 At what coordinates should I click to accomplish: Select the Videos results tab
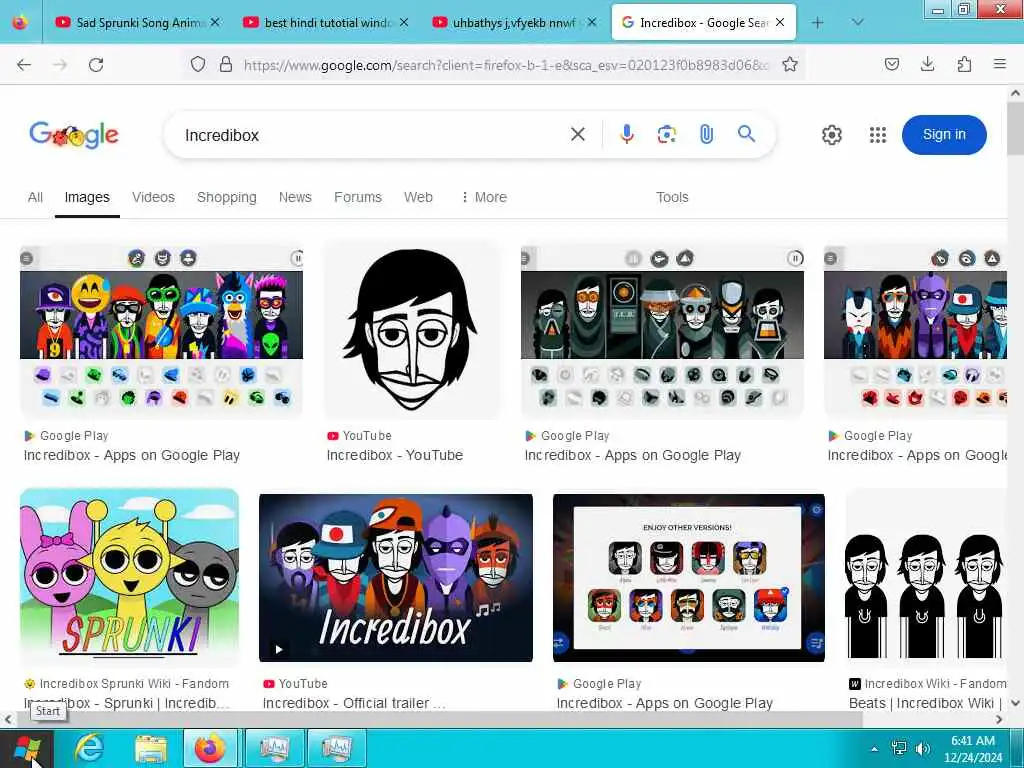pos(153,197)
